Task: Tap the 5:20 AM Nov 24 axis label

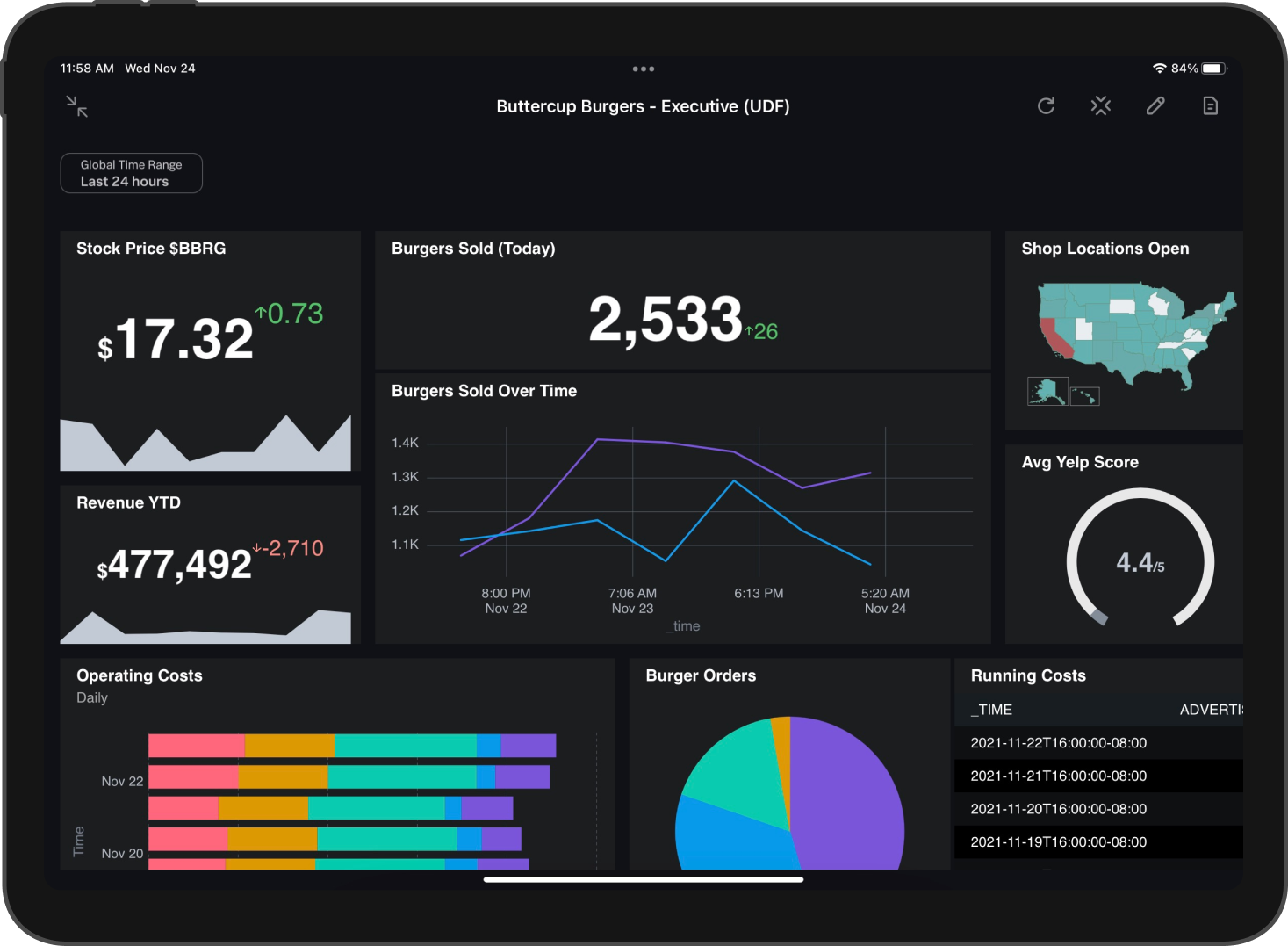Action: pos(885,601)
